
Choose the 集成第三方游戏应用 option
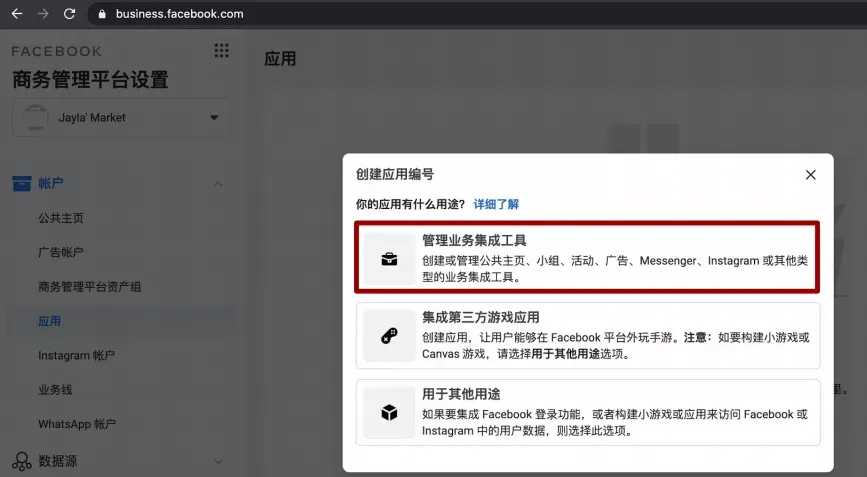[588, 335]
